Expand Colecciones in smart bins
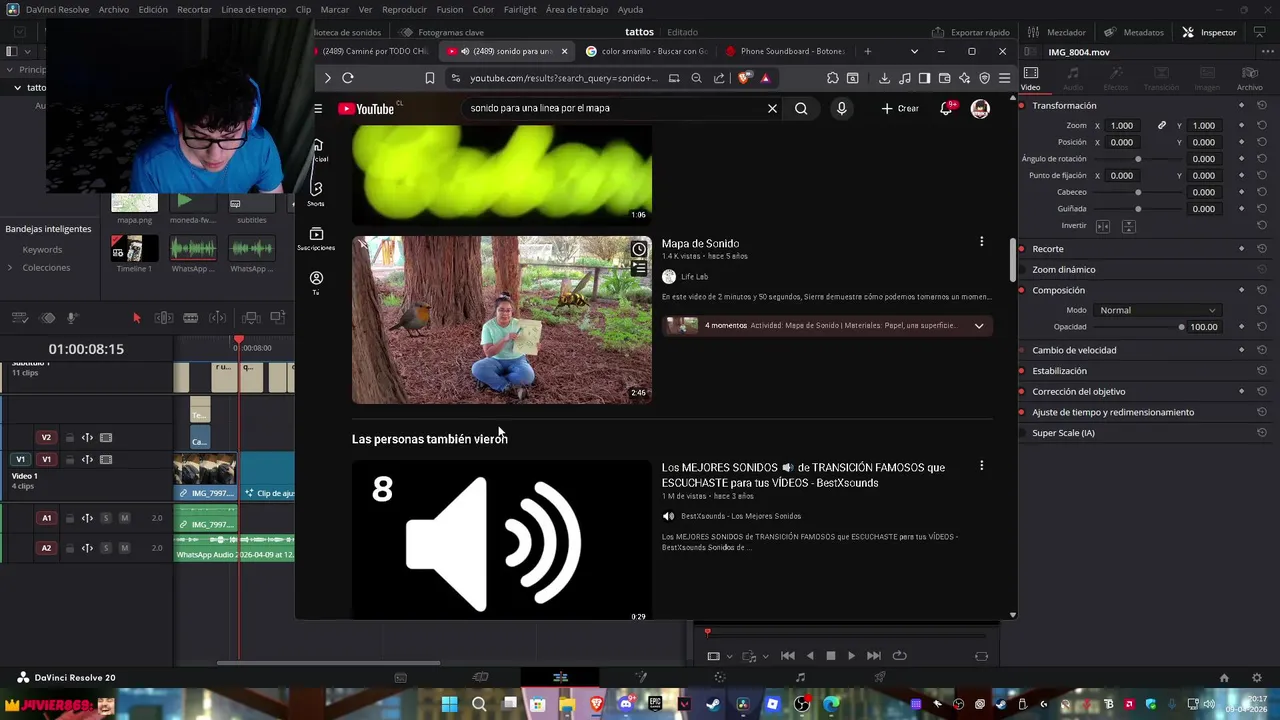The height and width of the screenshot is (720, 1280). (x=10, y=268)
